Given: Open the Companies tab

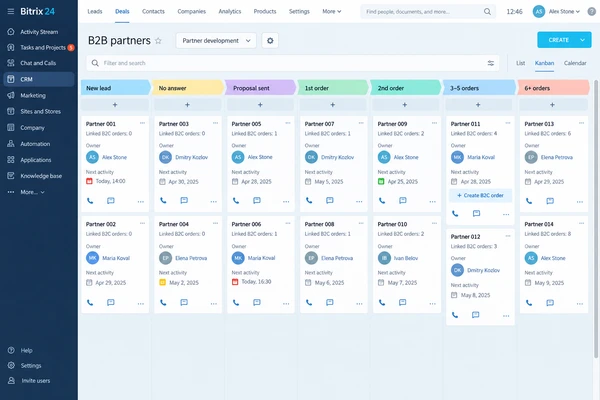Looking at the screenshot, I should pos(191,11).
